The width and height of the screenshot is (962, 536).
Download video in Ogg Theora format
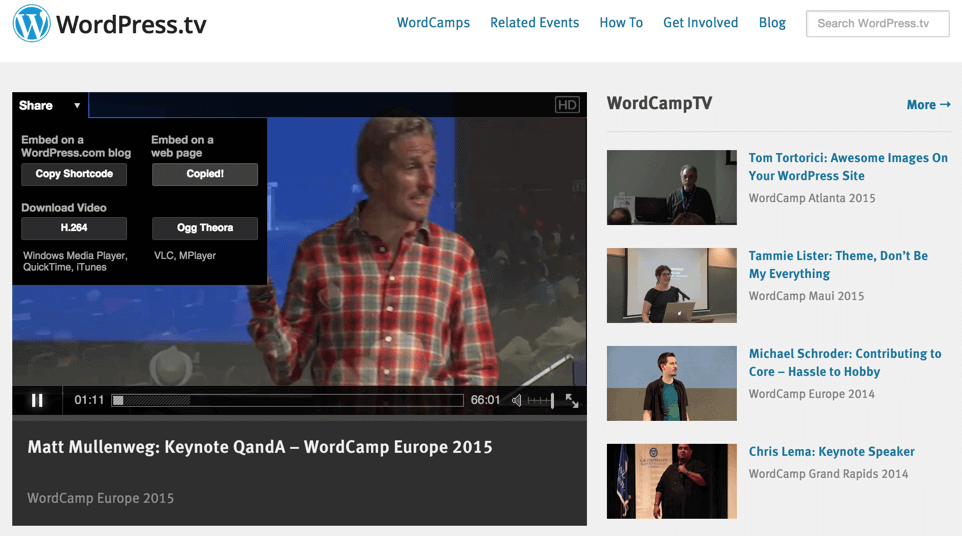204,228
